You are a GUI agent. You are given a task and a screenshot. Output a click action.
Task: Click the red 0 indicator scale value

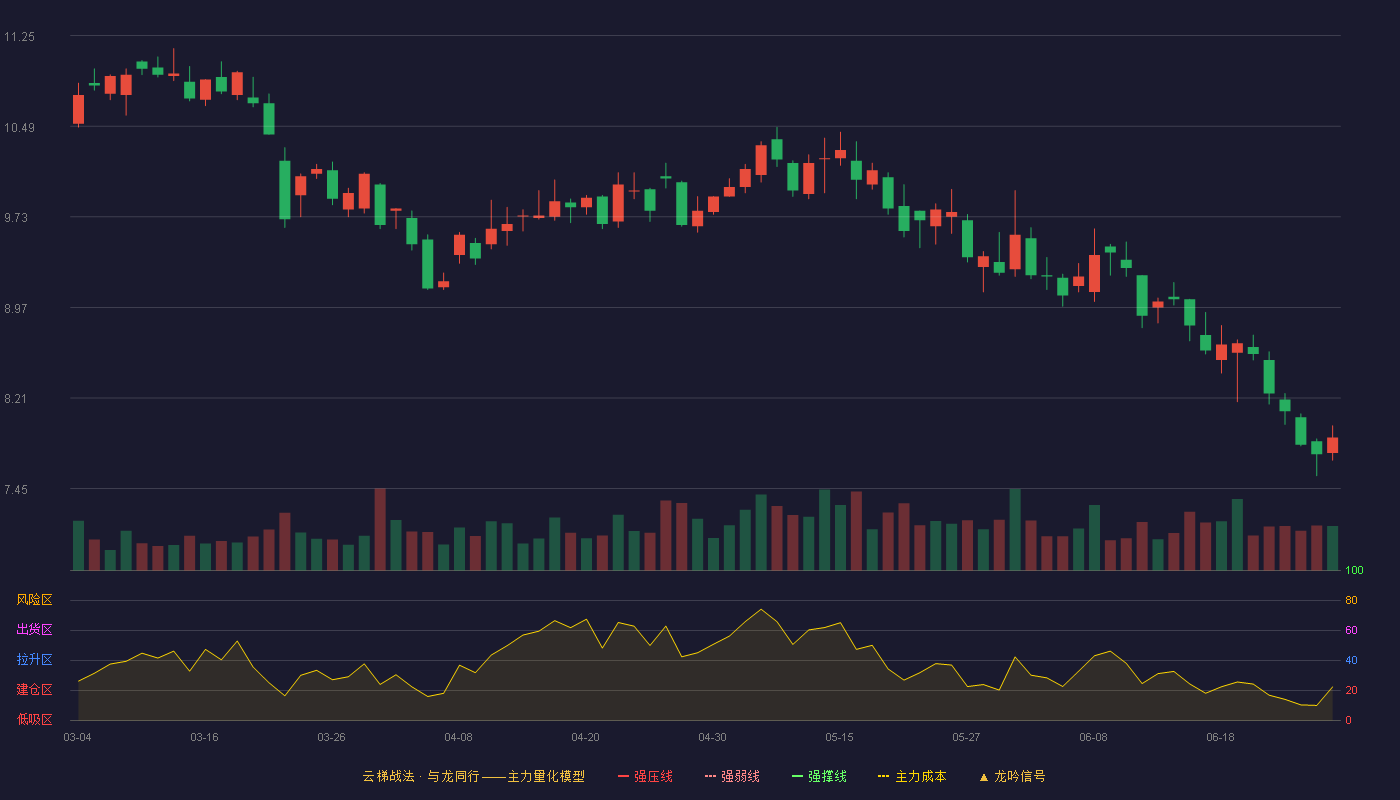coord(1348,720)
